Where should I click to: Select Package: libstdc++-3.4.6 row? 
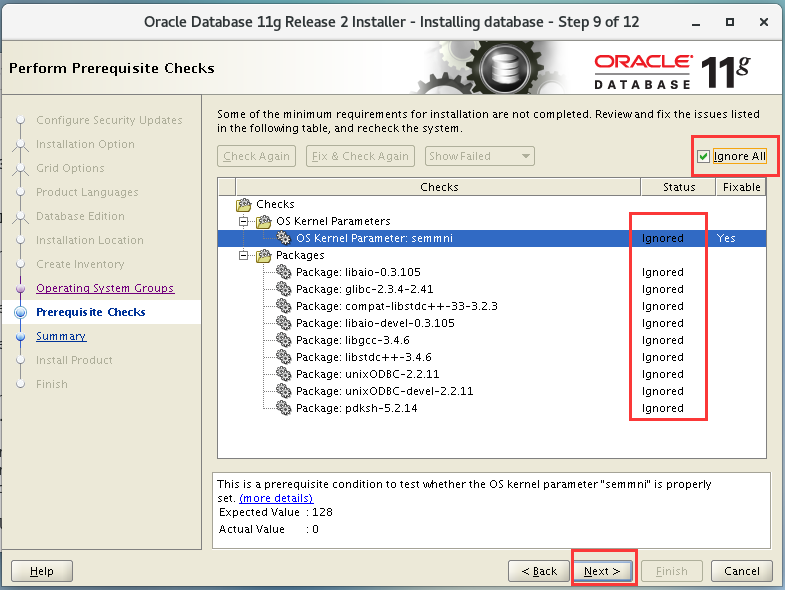492,357
